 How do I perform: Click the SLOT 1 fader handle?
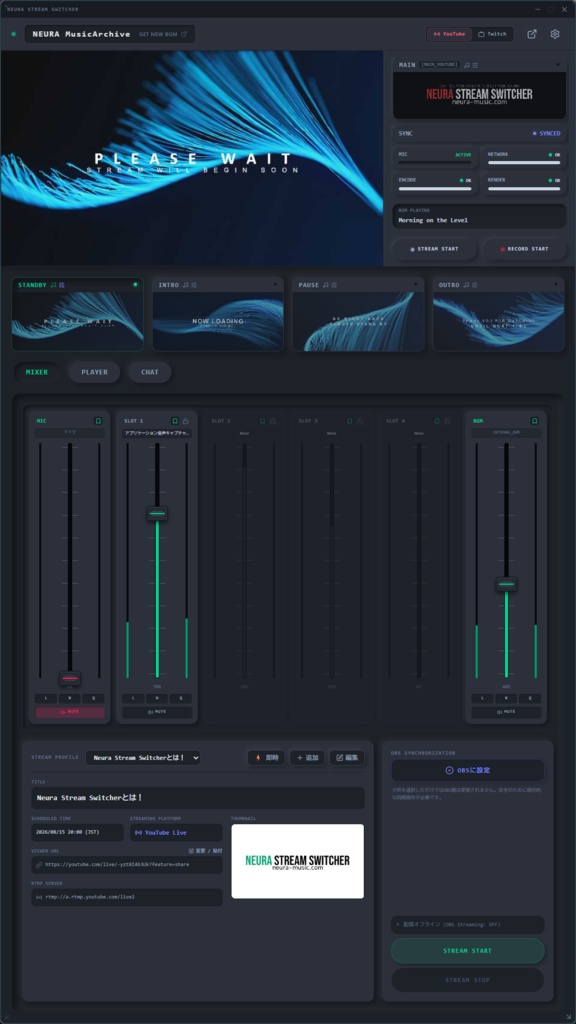[157, 513]
